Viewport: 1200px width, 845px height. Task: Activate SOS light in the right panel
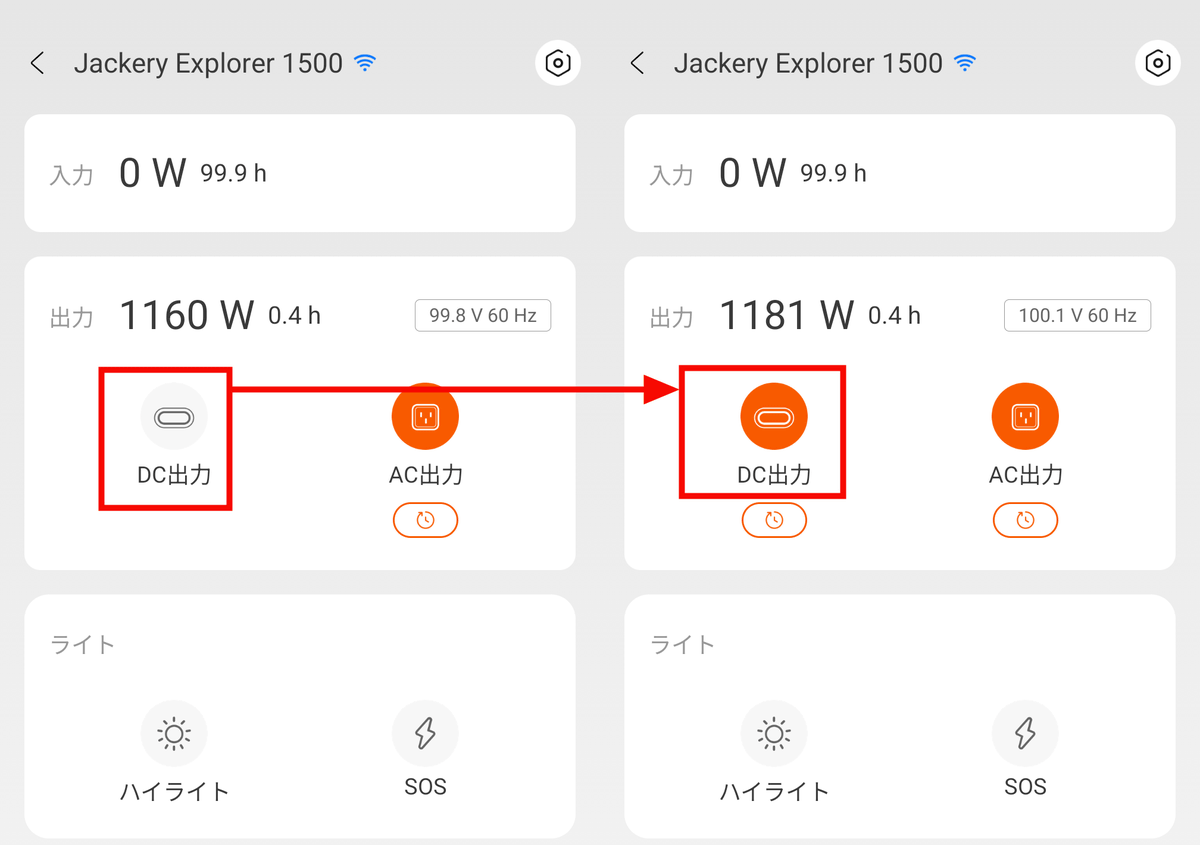tap(1025, 734)
